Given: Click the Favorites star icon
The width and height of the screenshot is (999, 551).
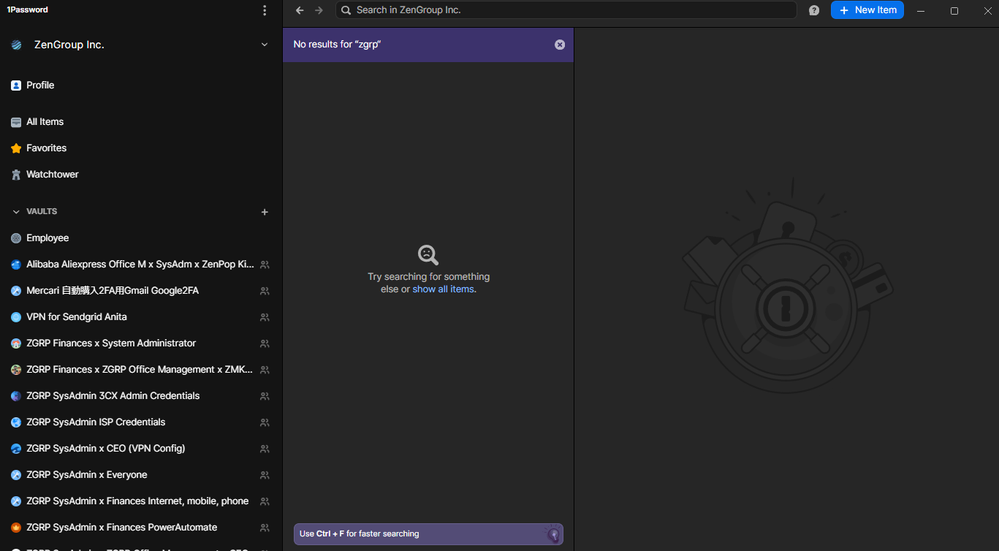Looking at the screenshot, I should click(x=16, y=148).
